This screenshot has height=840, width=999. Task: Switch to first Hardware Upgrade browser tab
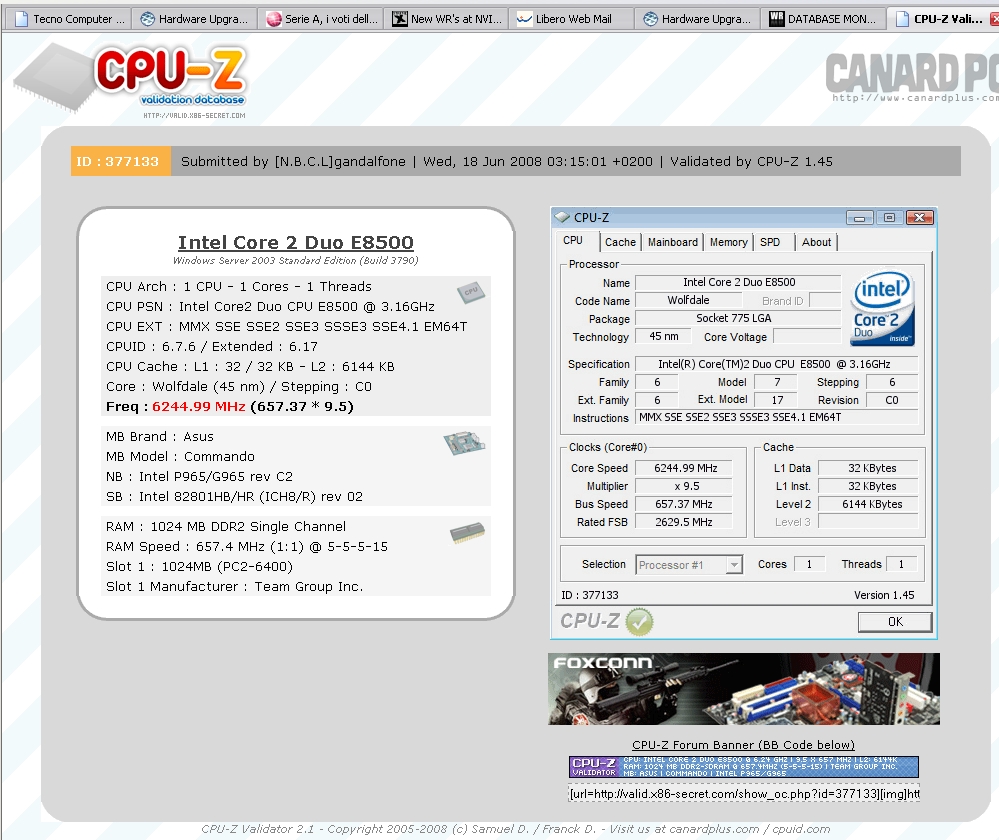[x=195, y=19]
